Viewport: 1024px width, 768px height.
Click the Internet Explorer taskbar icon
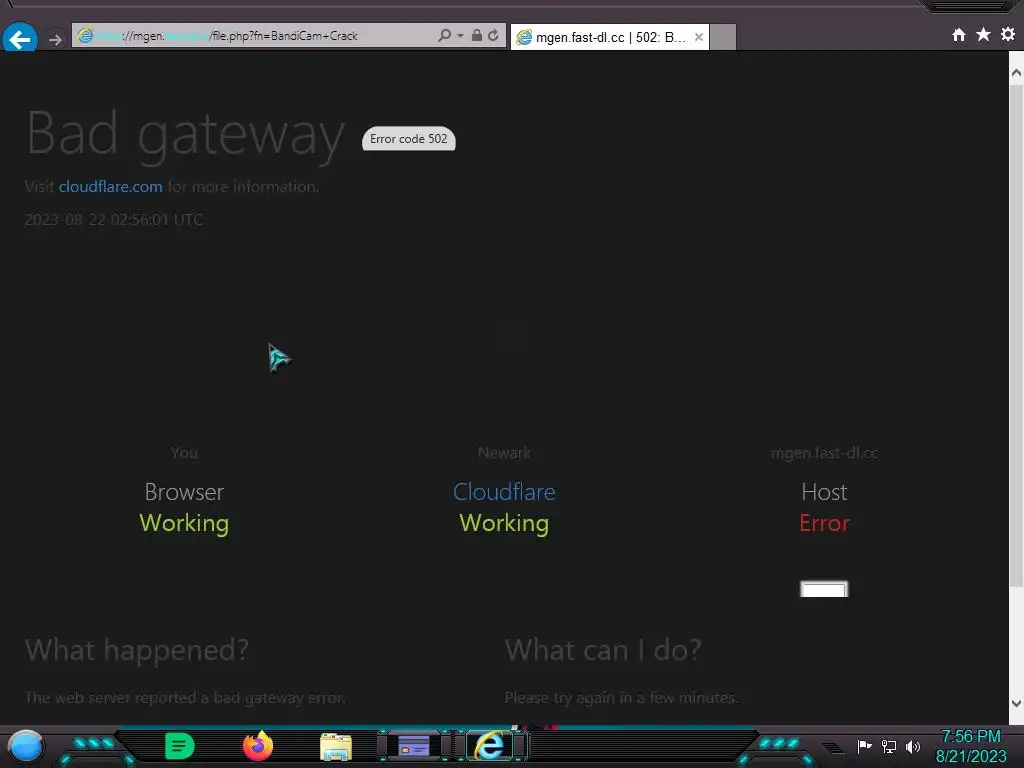coord(490,745)
